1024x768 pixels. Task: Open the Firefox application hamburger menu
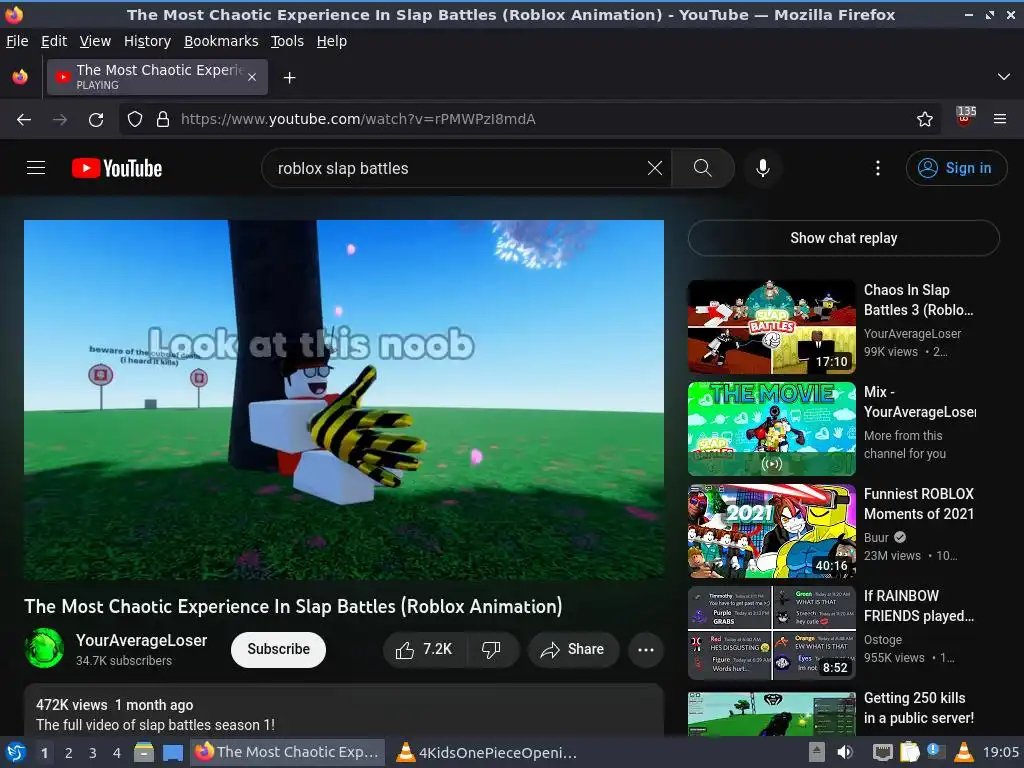click(999, 120)
